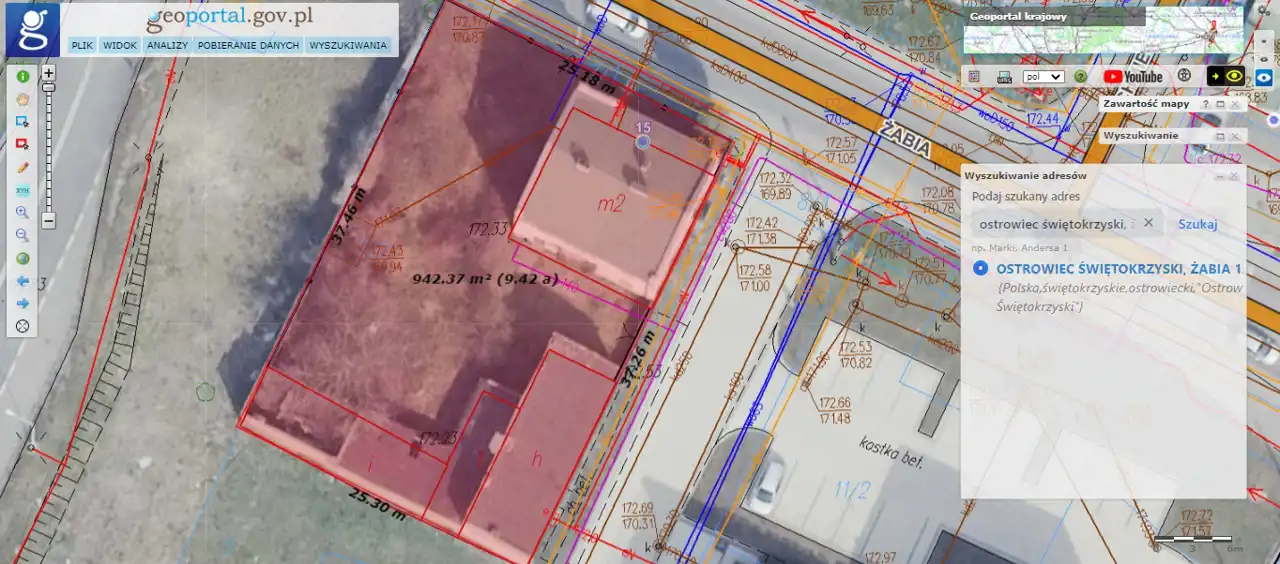
Task: Select the pan hand tool
Action: coord(22,99)
